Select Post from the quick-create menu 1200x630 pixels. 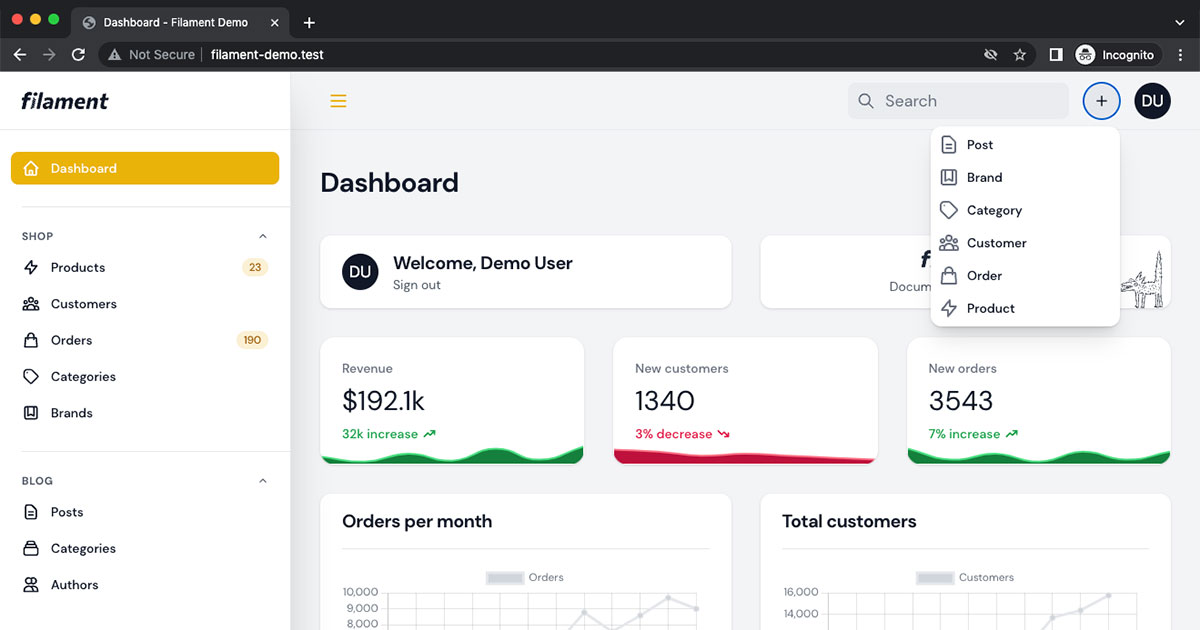[x=1025, y=145]
